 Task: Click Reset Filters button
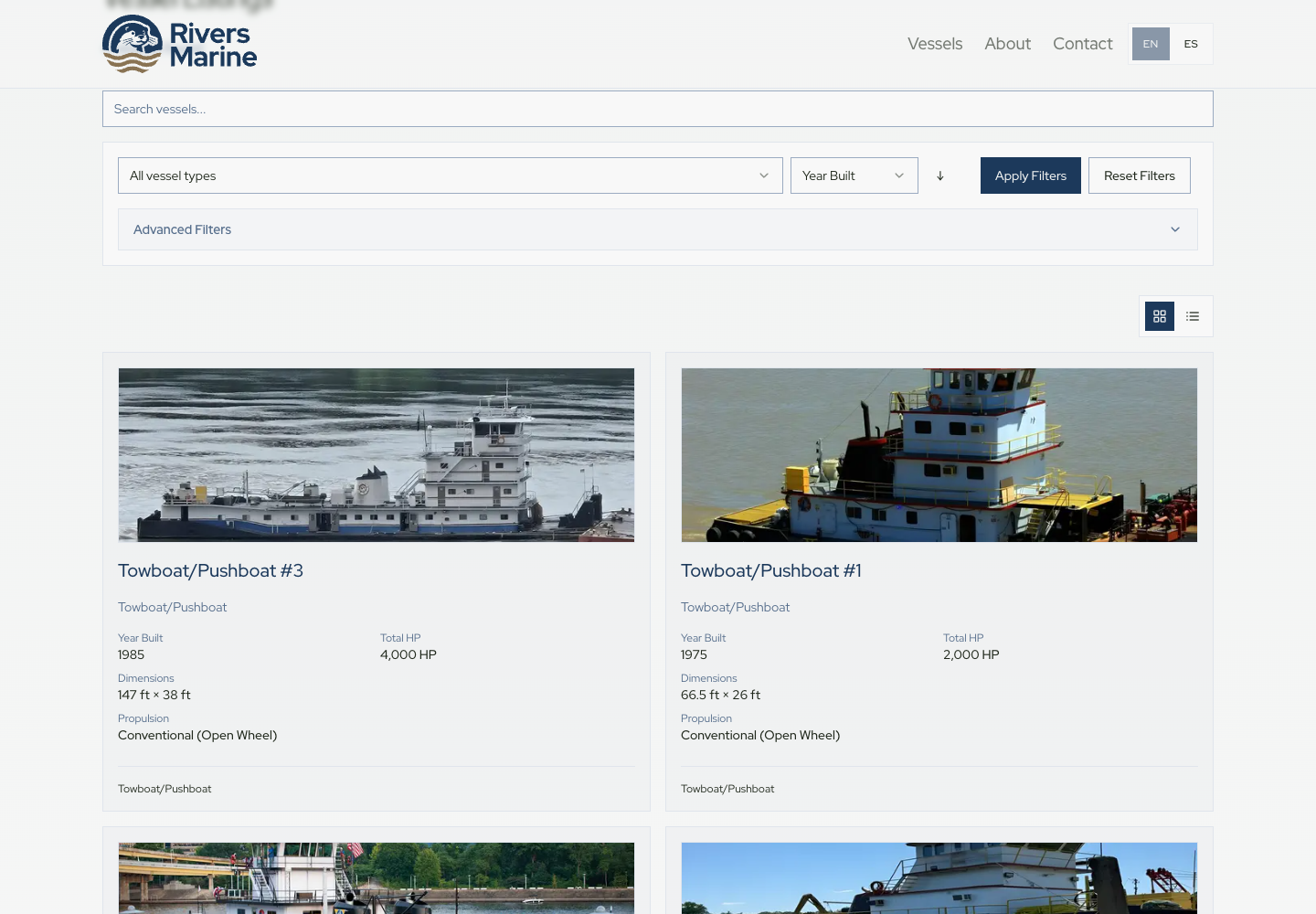pos(1140,175)
